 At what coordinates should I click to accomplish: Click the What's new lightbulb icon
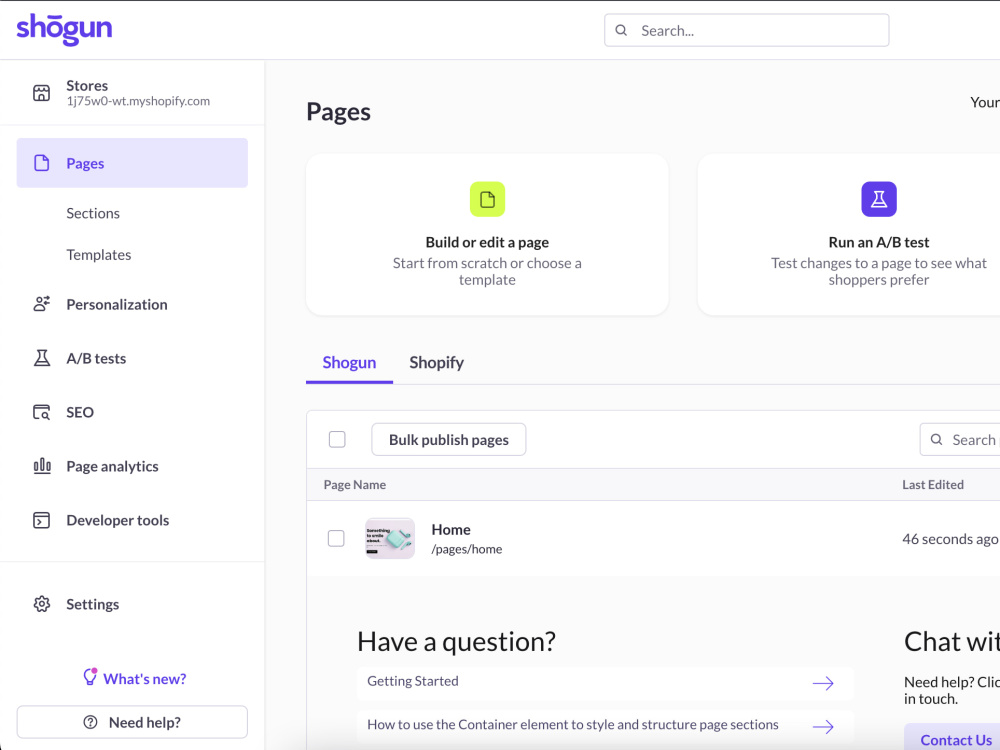[x=90, y=677]
